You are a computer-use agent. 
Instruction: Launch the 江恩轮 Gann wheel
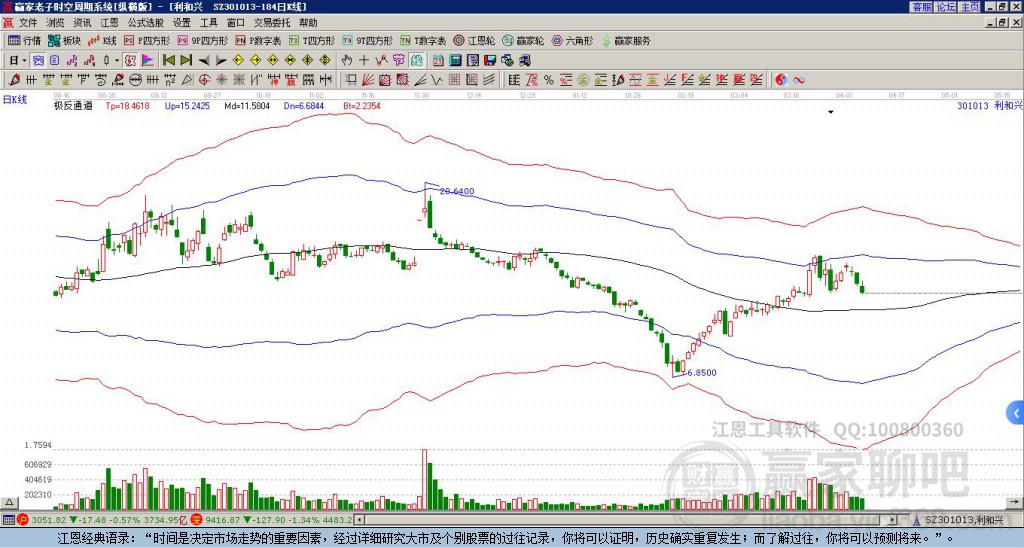pos(475,40)
